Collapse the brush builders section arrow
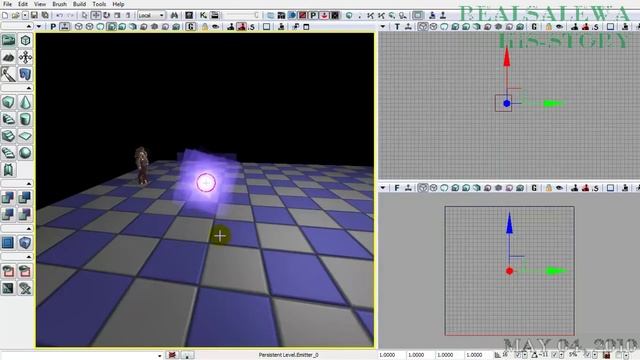 pyautogui.click(x=29, y=88)
